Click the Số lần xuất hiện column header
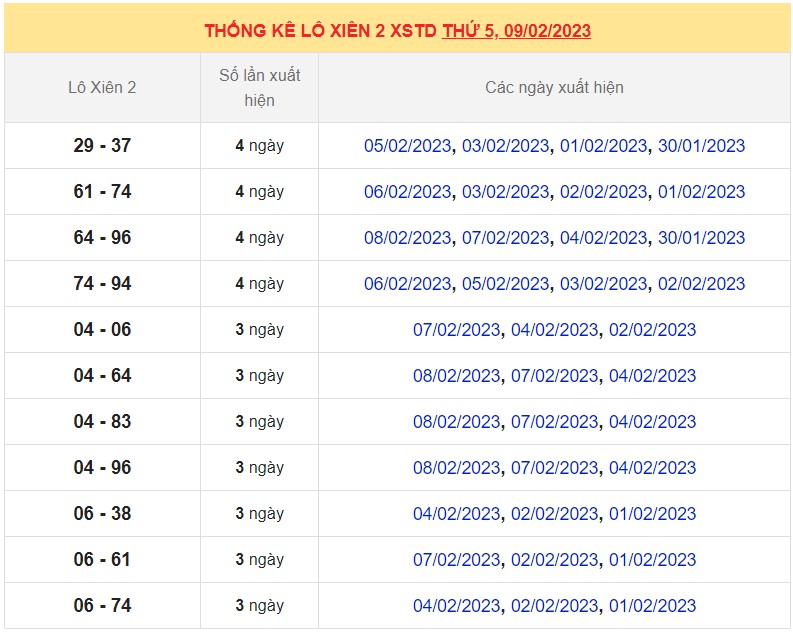This screenshot has height=633, width=793. [259, 88]
